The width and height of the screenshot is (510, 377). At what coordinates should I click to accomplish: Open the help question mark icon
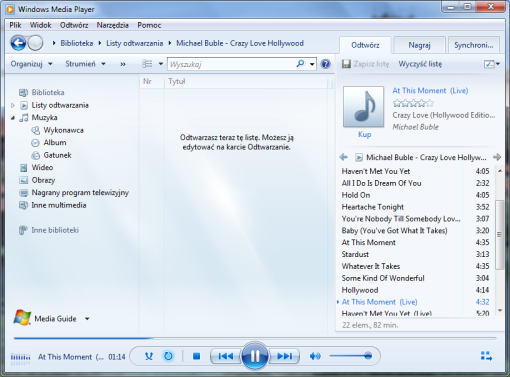(325, 64)
